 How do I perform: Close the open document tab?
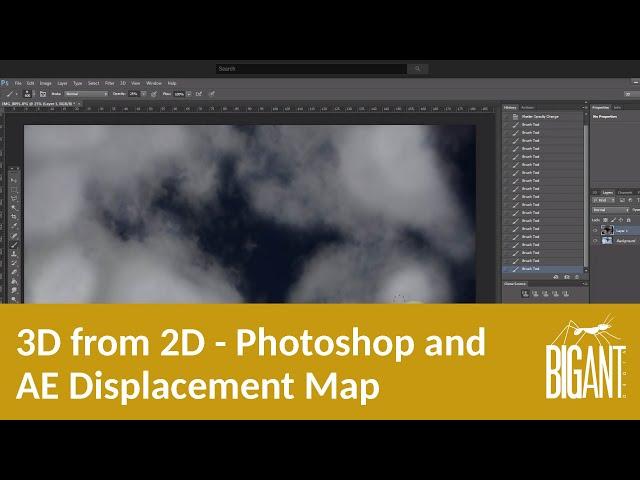79,104
